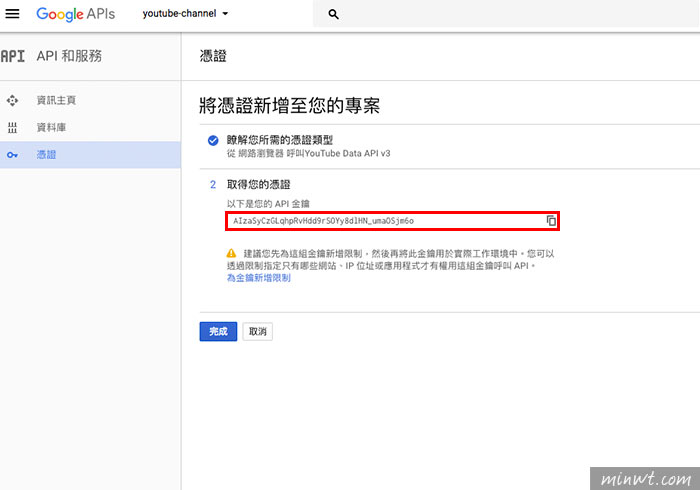Click the API 和服務 sidebar heading
This screenshot has height=490, width=700.
coord(69,56)
